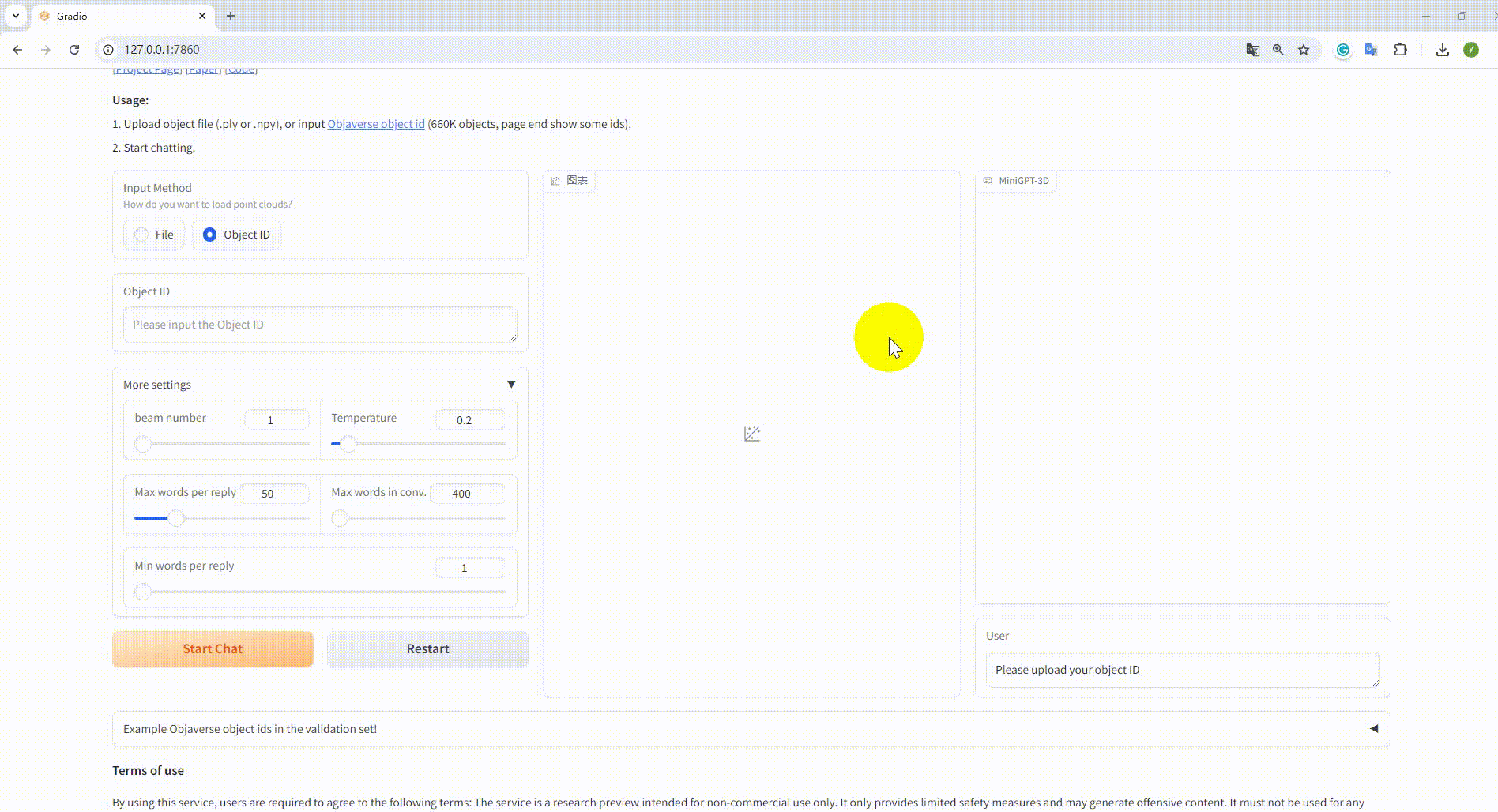Open the tab search dropdown arrow

(x=16, y=16)
